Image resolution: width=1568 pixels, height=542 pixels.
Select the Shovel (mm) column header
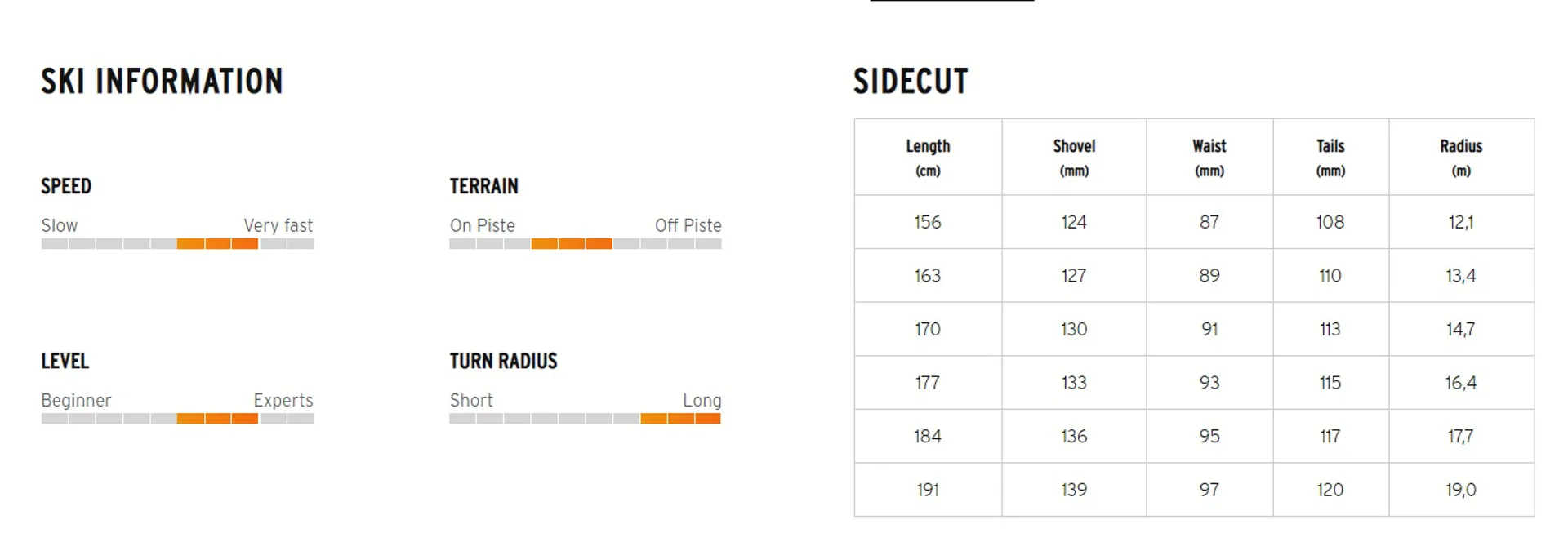[1074, 157]
